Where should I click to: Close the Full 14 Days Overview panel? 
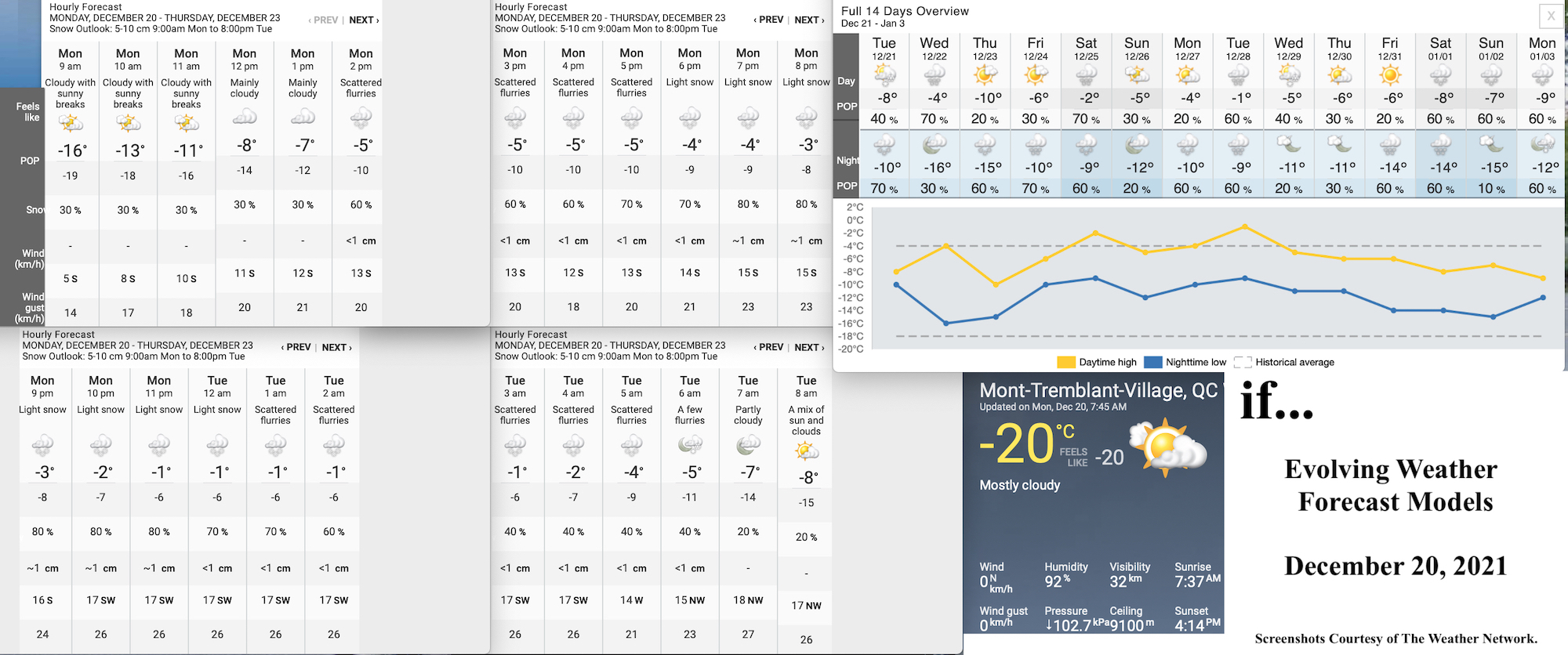click(1551, 16)
